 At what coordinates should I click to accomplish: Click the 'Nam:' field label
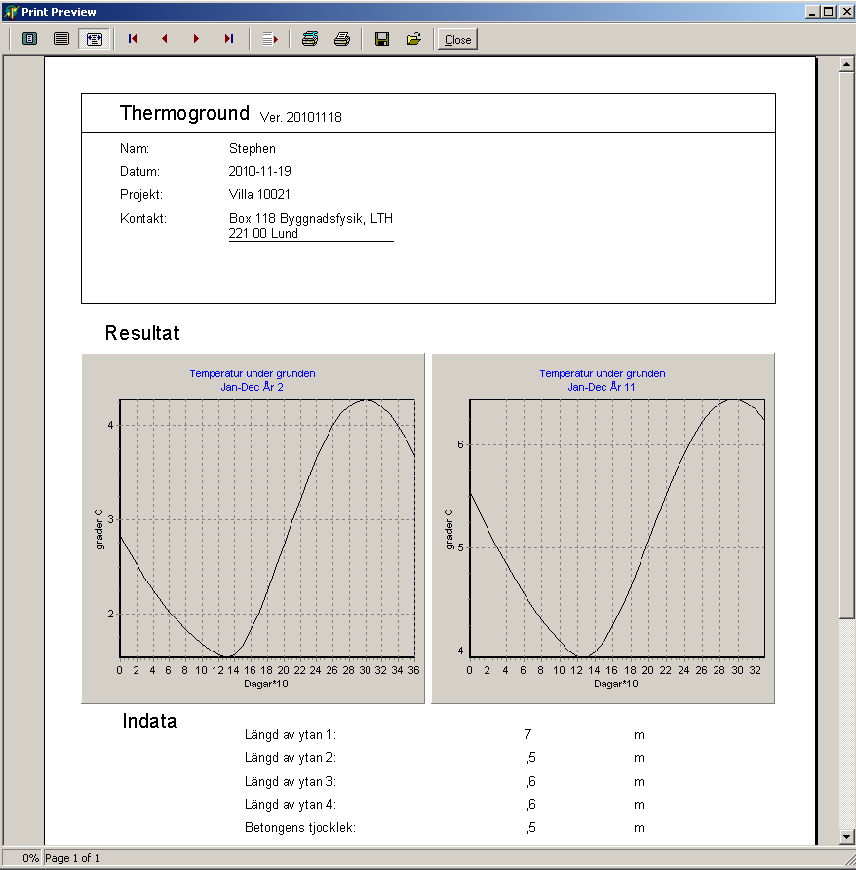click(x=134, y=148)
